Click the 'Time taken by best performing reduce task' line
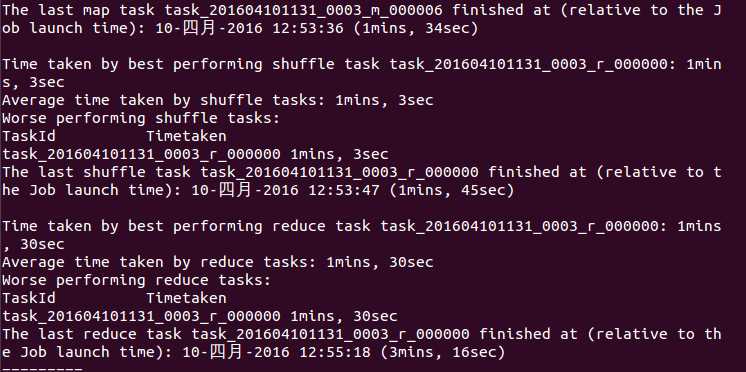 click(362, 235)
